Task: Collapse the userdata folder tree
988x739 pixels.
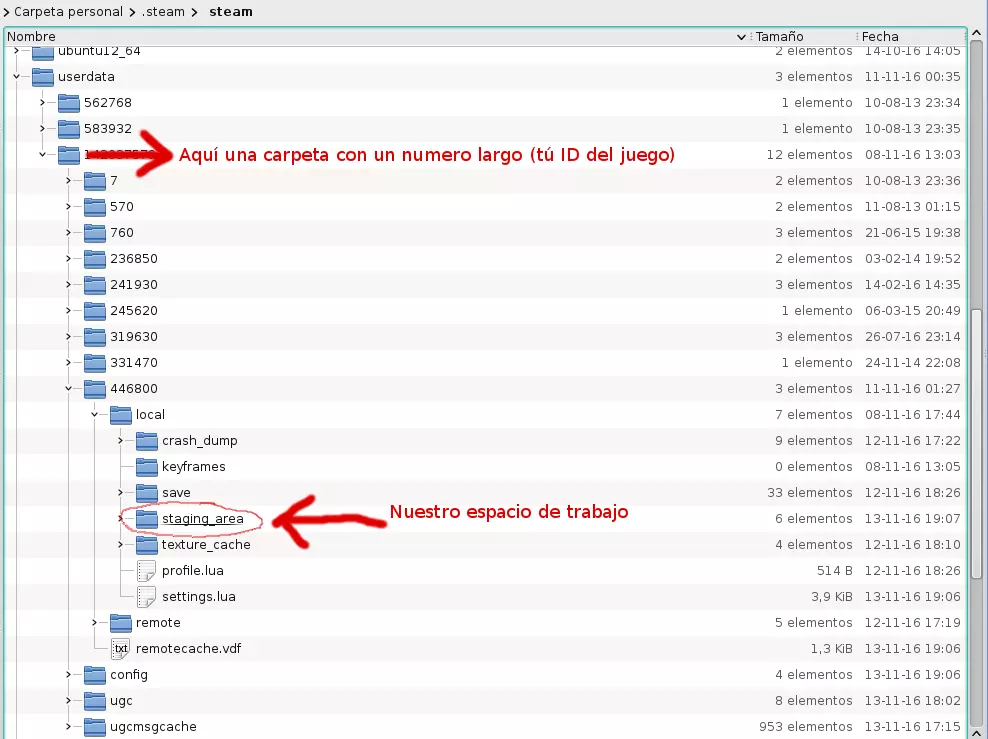Action: pos(16,77)
